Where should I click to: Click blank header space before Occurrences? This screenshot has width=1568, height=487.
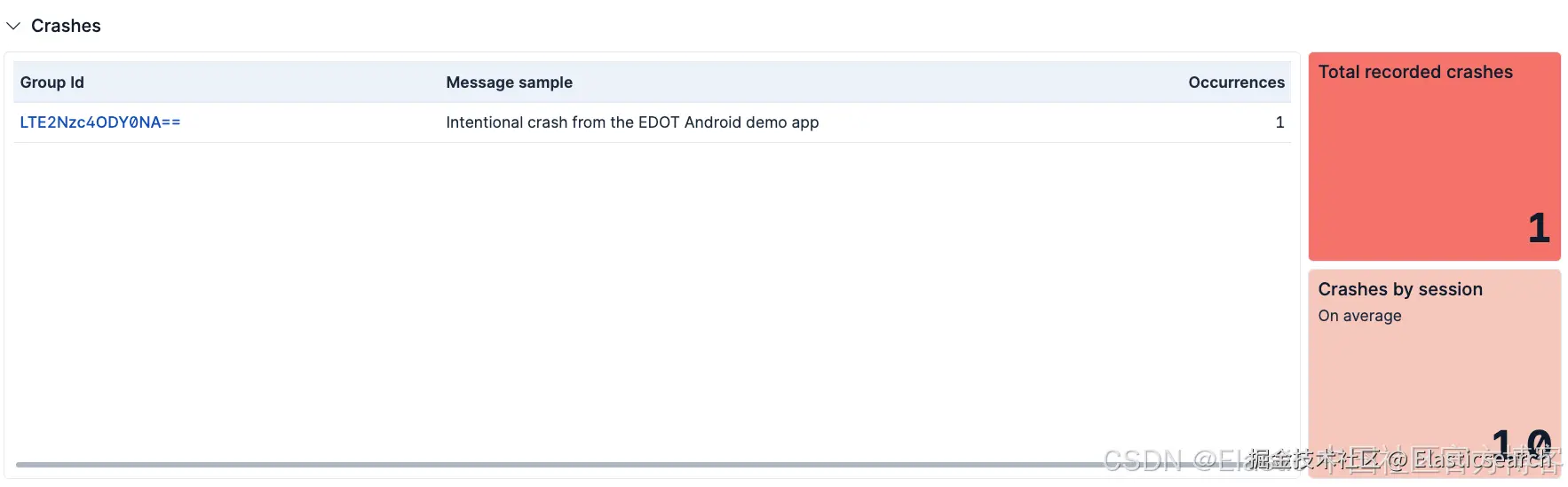(x=879, y=82)
